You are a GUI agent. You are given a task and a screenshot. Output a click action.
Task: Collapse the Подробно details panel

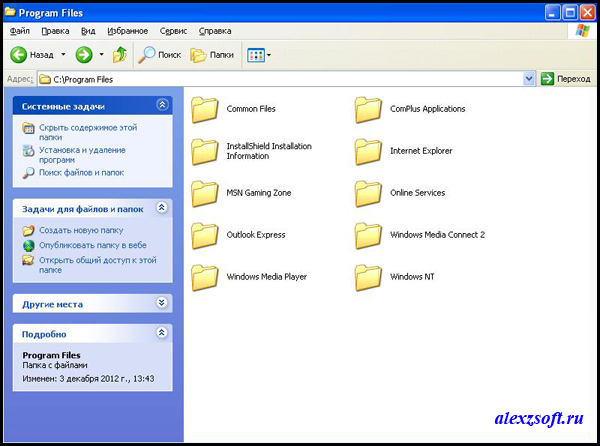pyautogui.click(x=162, y=333)
